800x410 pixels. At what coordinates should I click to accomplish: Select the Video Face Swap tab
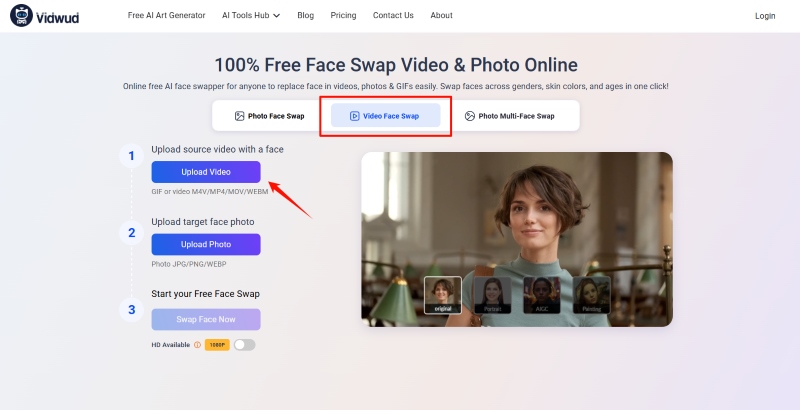386,115
